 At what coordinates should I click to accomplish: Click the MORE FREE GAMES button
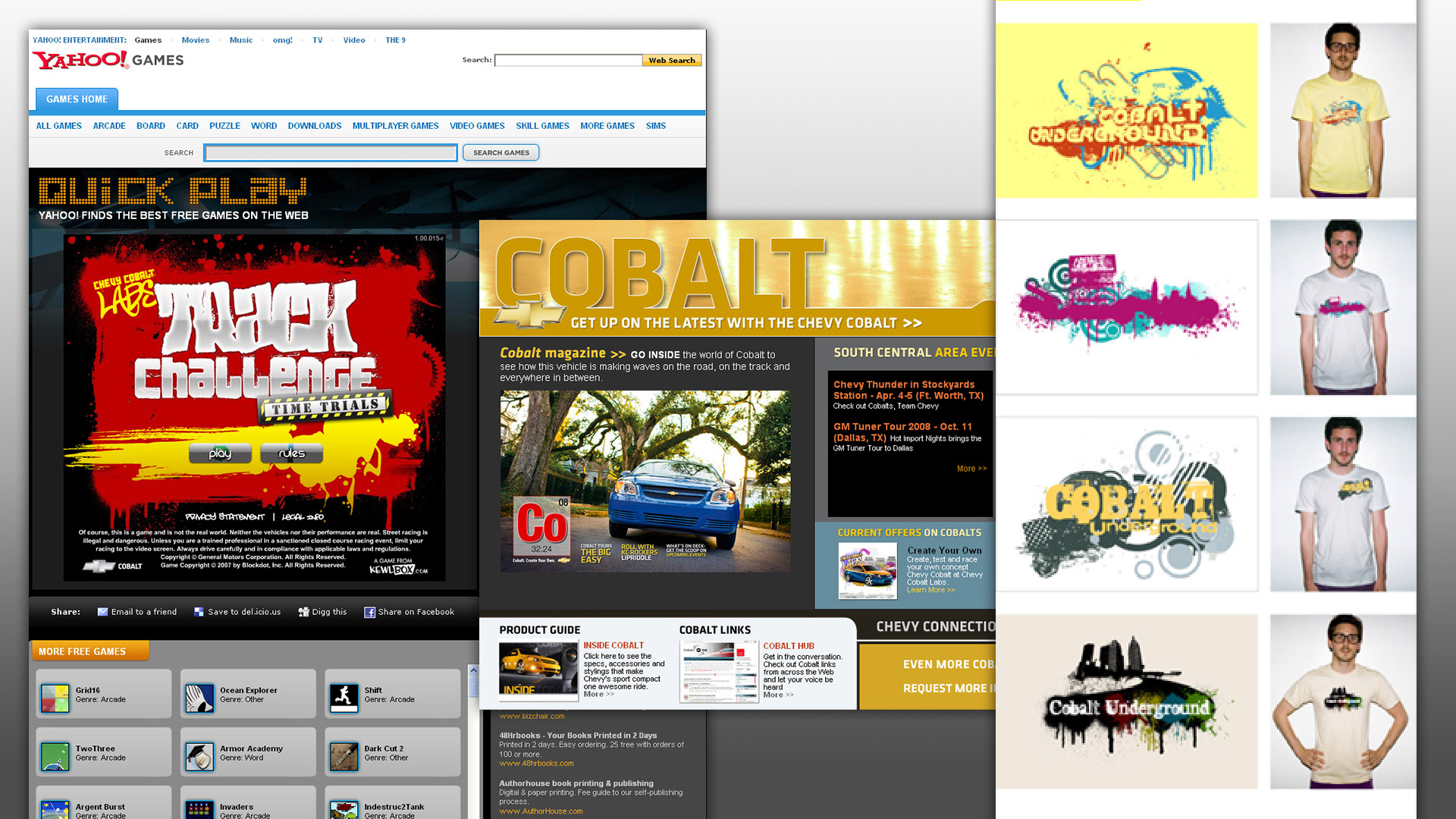click(x=89, y=651)
